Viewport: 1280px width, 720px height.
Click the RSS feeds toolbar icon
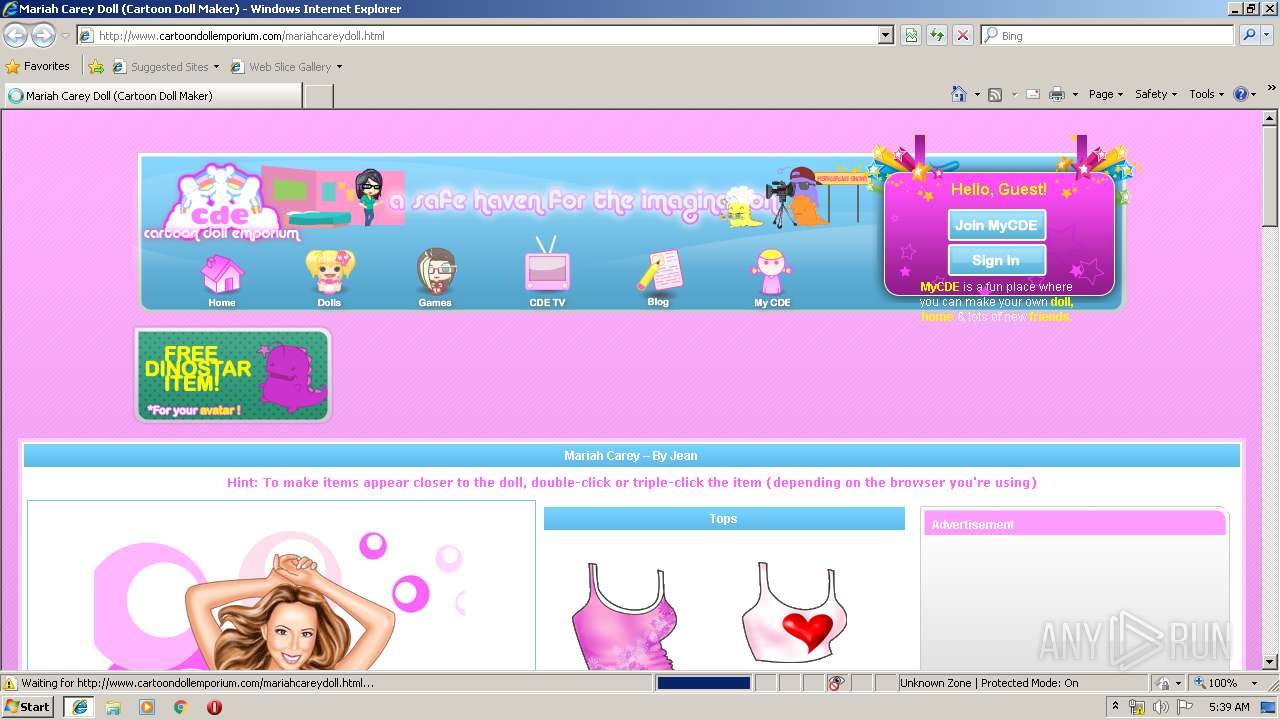click(995, 94)
